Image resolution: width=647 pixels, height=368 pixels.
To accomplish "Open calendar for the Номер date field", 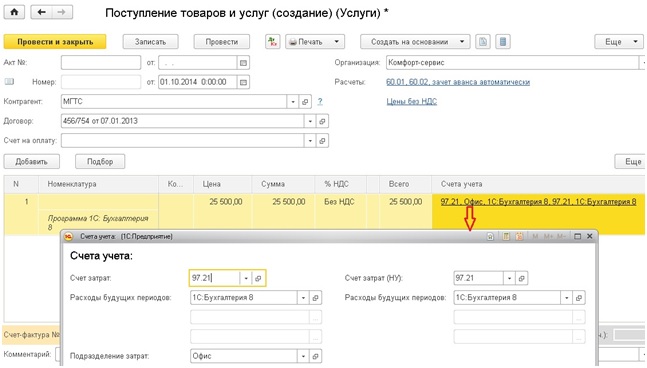I will click(x=243, y=82).
